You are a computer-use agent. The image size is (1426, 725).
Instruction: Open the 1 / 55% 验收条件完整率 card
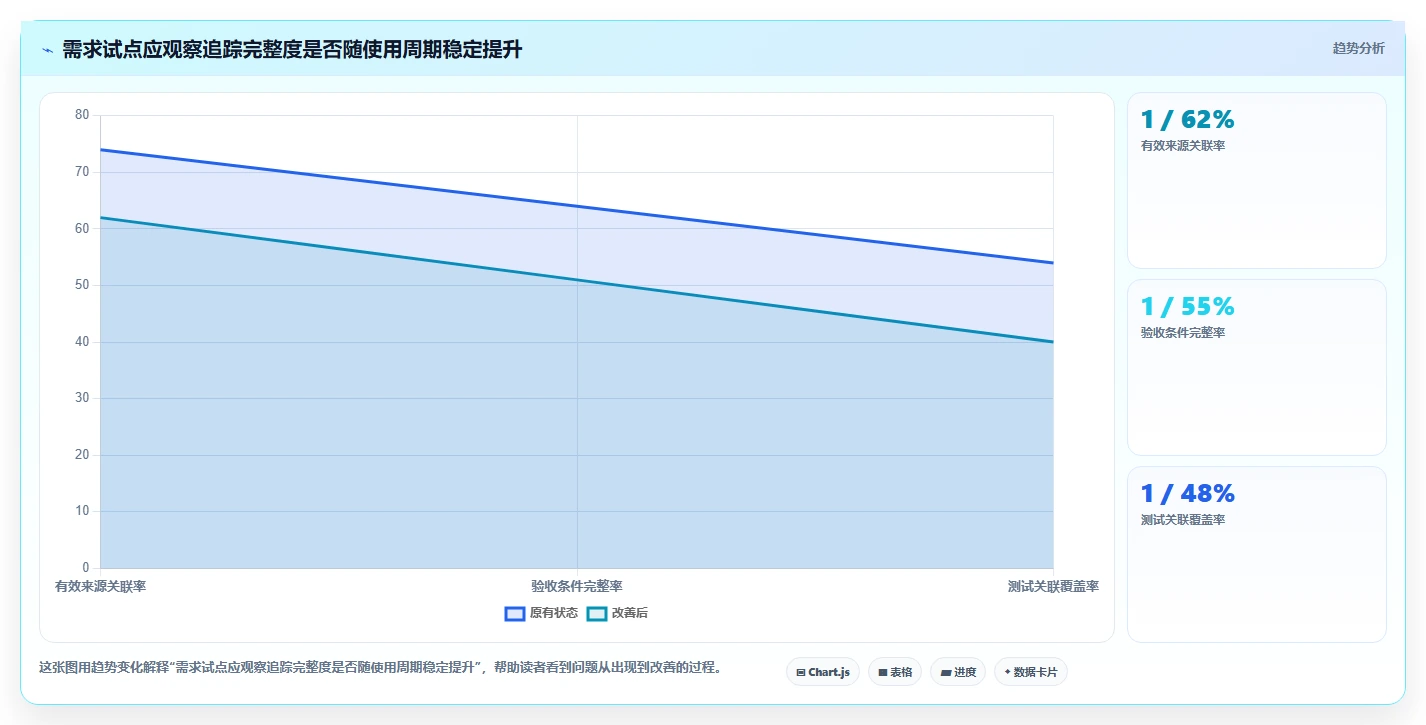pos(1256,367)
